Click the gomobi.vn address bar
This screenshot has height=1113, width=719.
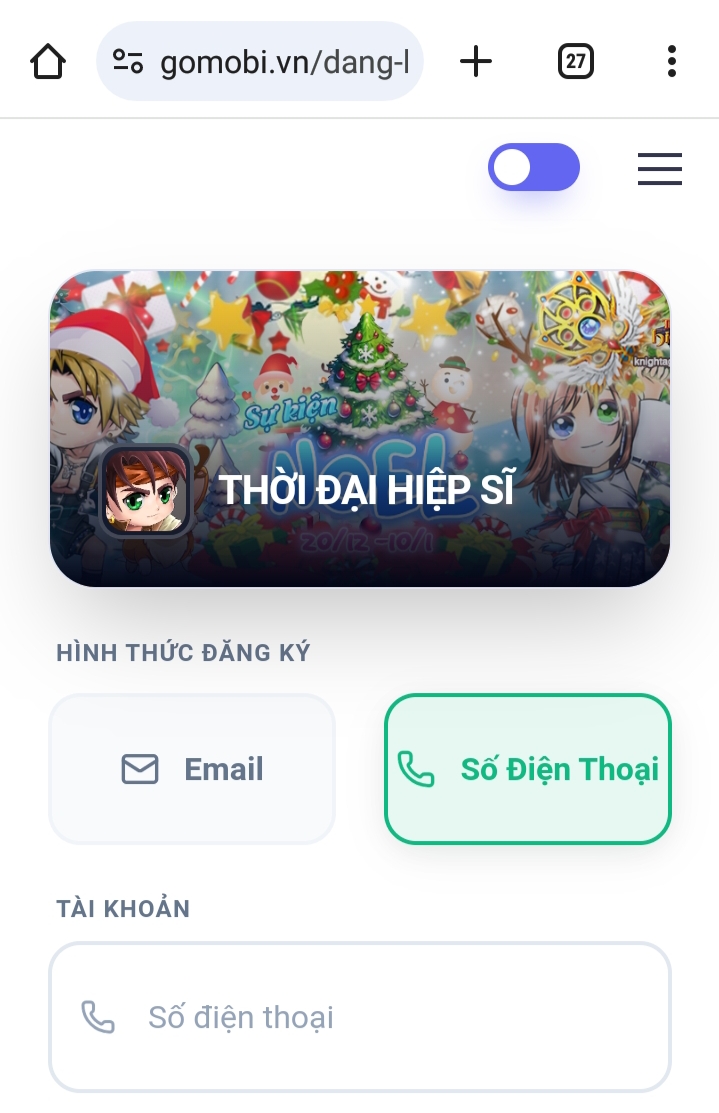click(x=260, y=61)
